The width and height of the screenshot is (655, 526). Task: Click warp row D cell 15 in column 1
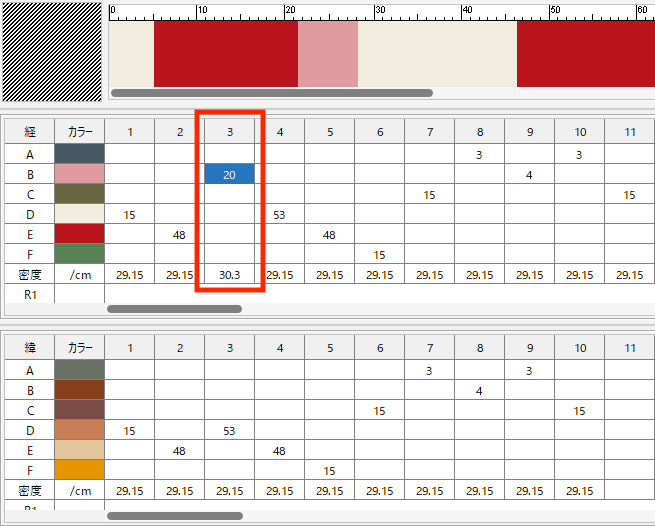(129, 214)
